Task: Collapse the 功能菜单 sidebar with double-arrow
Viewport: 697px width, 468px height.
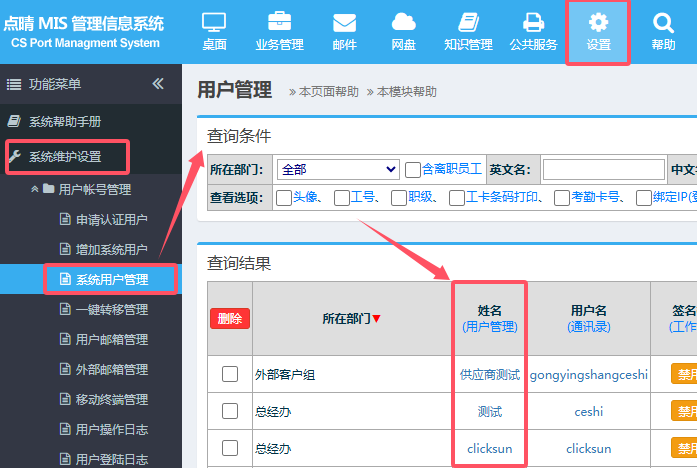Action: click(158, 84)
